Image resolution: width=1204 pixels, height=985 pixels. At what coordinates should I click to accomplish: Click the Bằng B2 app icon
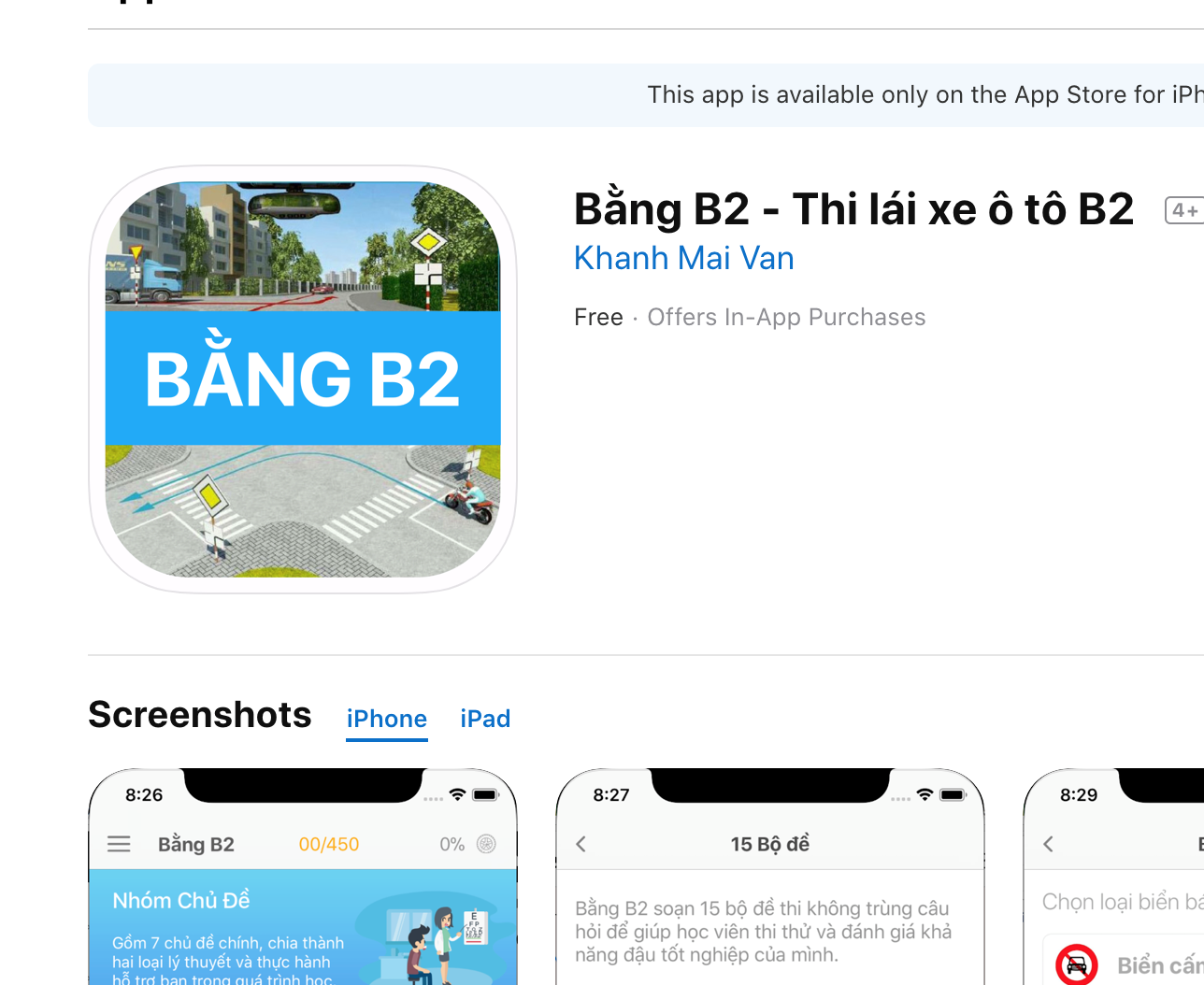(303, 379)
